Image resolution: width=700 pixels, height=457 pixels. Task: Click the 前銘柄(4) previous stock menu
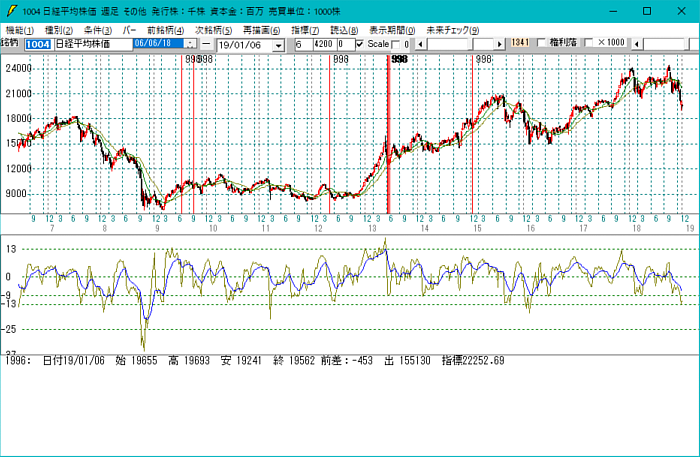tap(165, 31)
